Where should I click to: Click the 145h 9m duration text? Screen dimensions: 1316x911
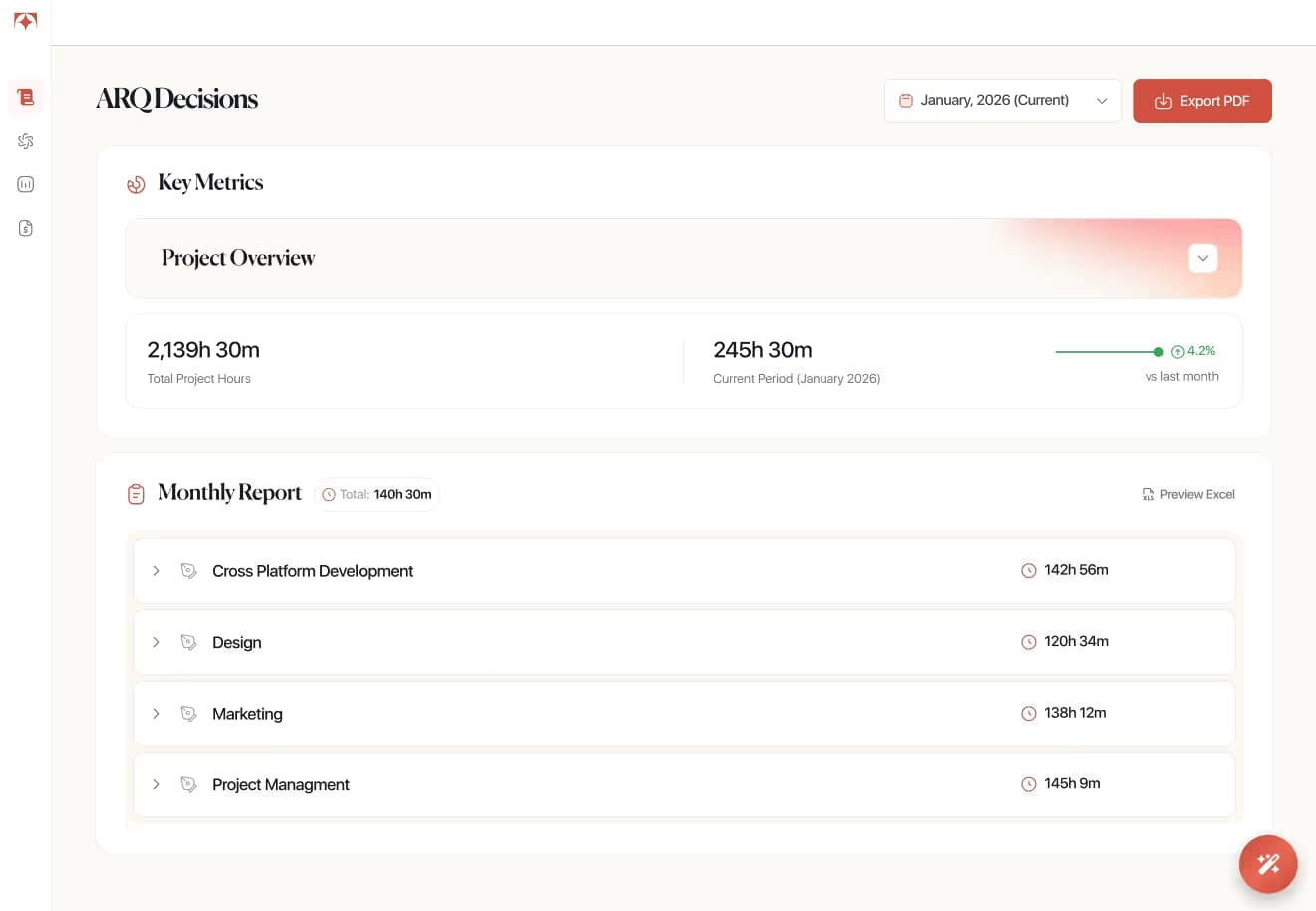(1072, 783)
